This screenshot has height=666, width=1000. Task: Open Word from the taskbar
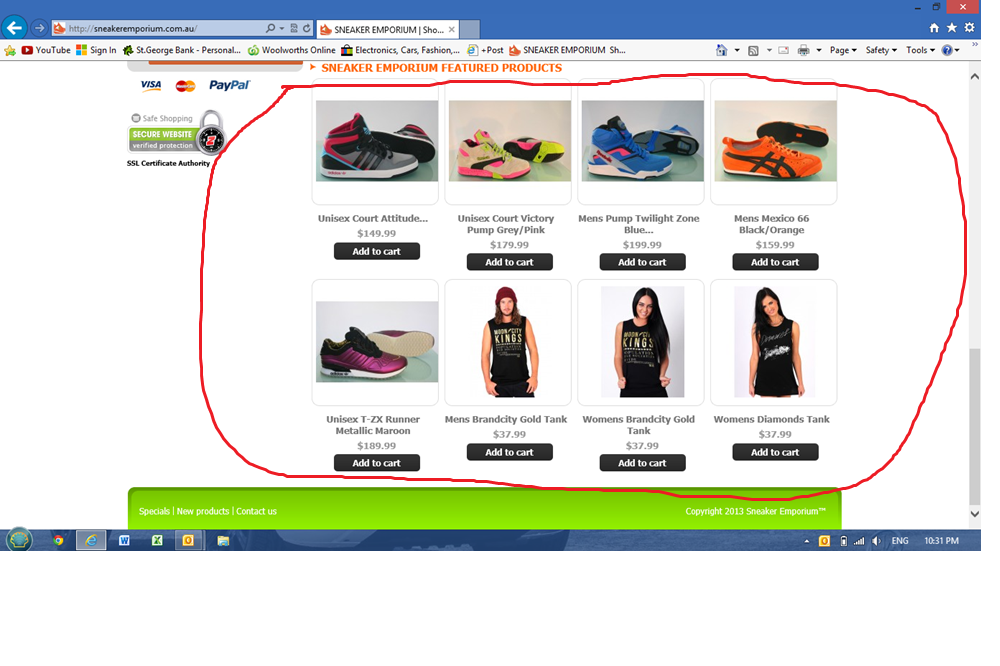pos(124,540)
